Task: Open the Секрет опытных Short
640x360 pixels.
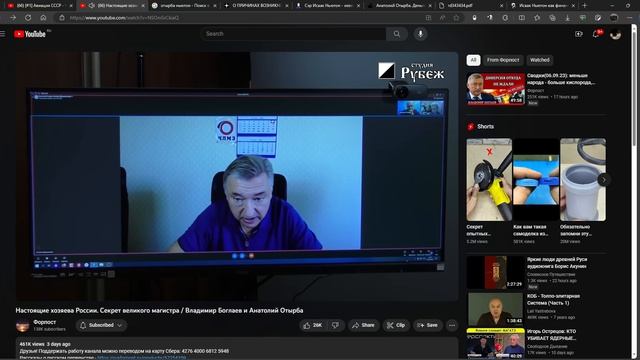Action: [489, 180]
